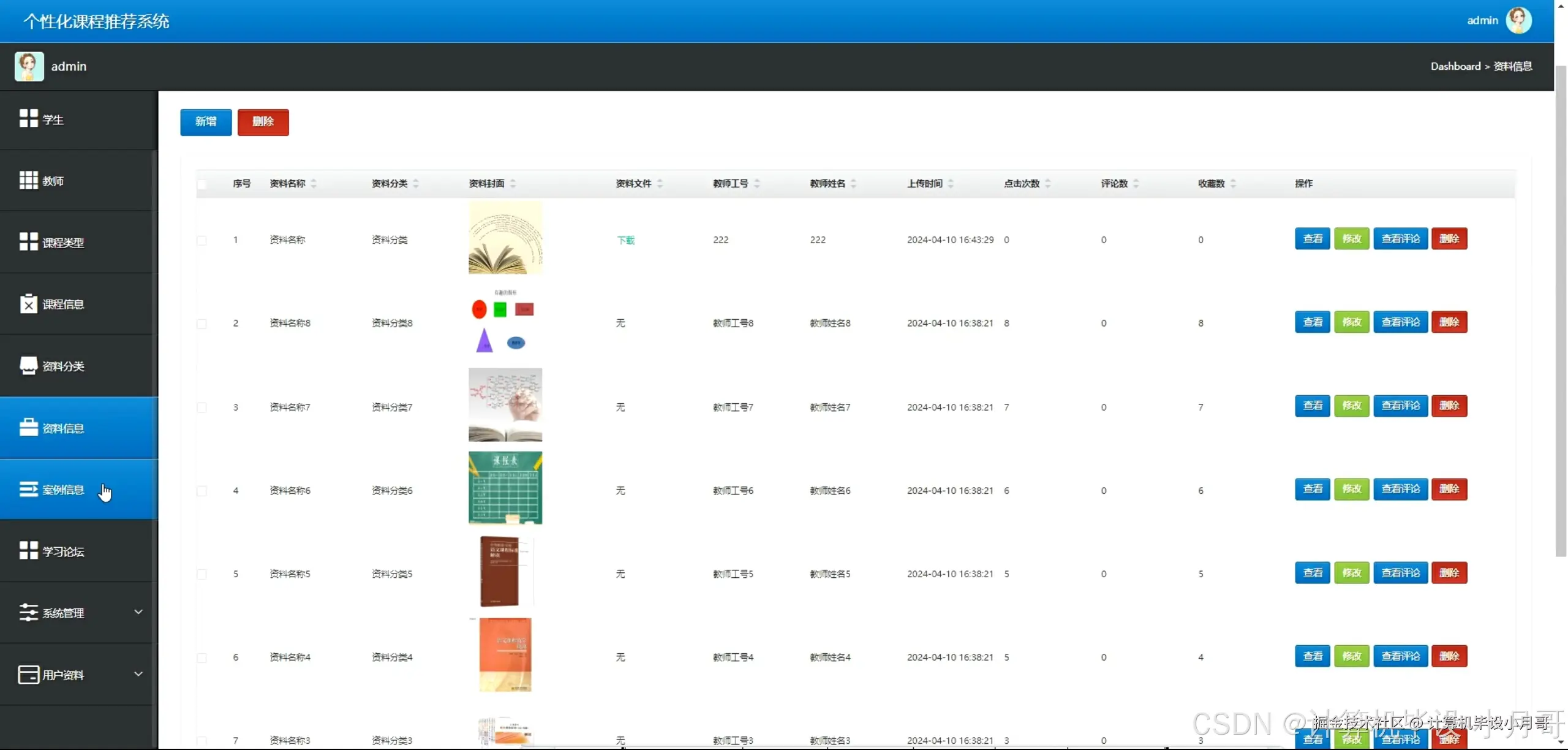Viewport: 1568px width, 750px height.
Task: Click the 资料信息 briefcase icon
Action: [x=28, y=427]
